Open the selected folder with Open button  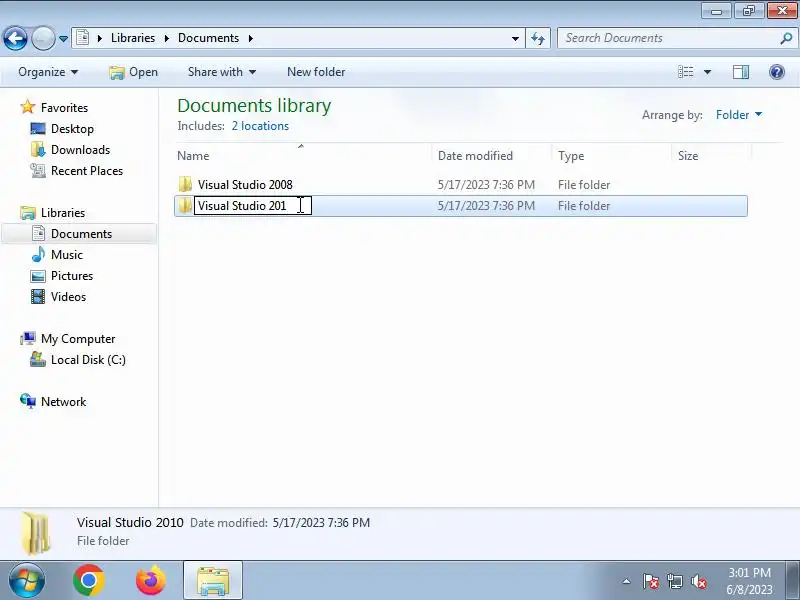(134, 72)
